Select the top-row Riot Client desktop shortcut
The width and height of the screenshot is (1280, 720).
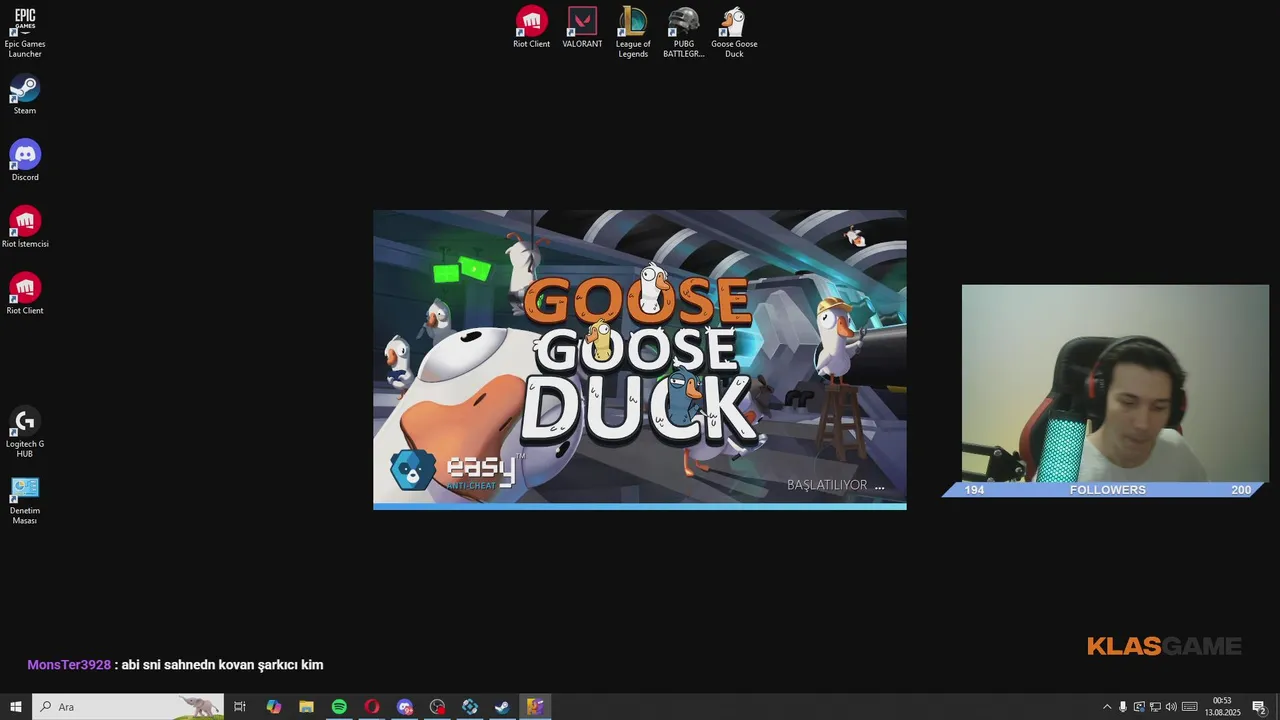pos(531,27)
